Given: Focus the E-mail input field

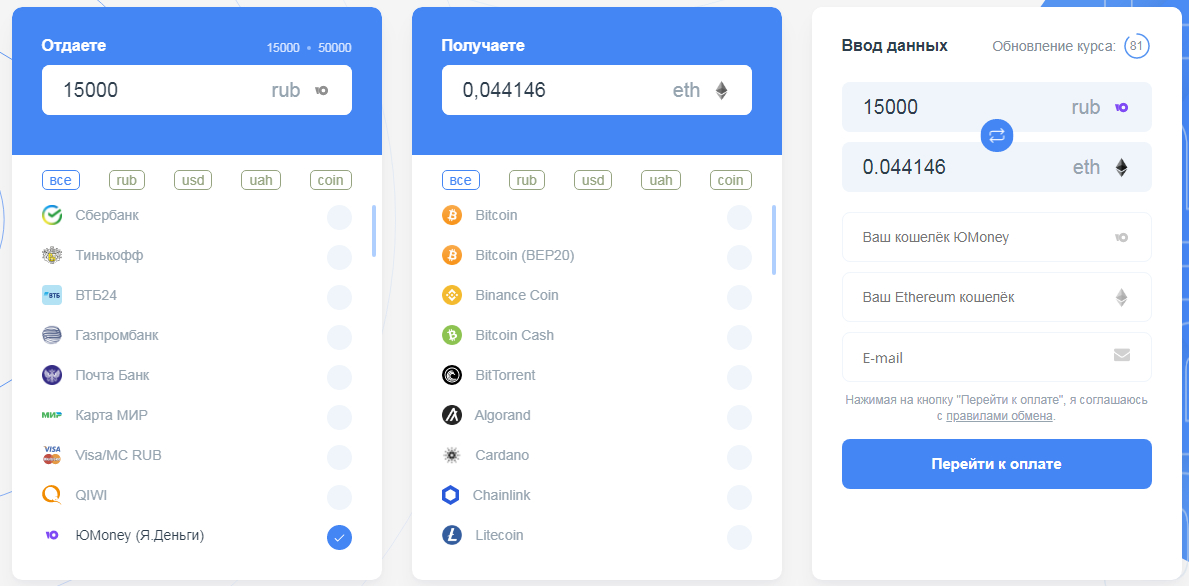Looking at the screenshot, I should pyautogui.click(x=996, y=357).
